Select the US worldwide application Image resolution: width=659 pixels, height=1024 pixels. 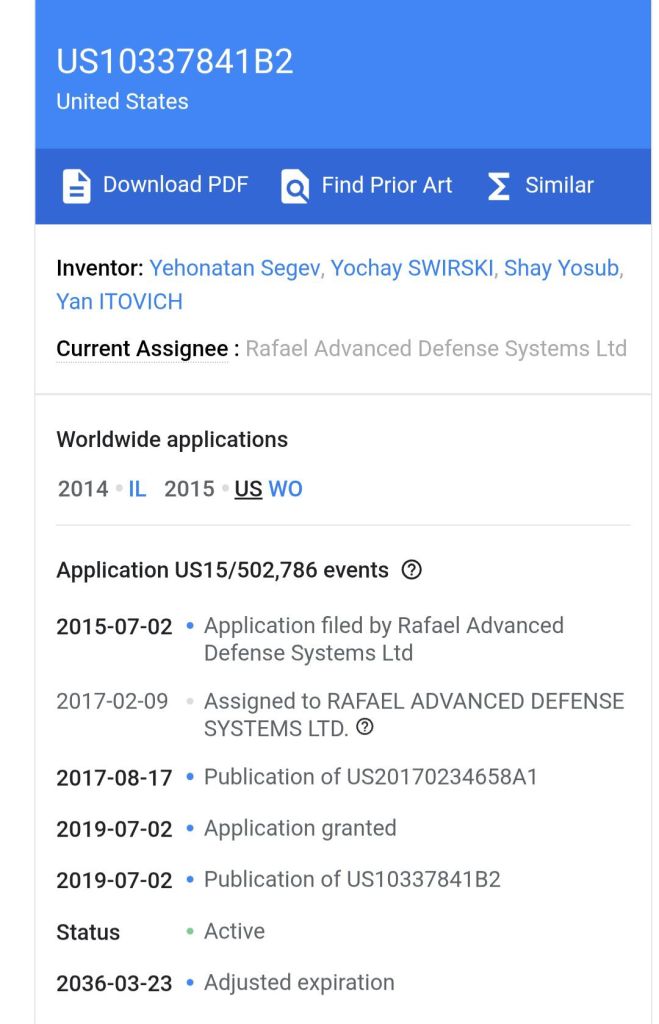pos(248,489)
